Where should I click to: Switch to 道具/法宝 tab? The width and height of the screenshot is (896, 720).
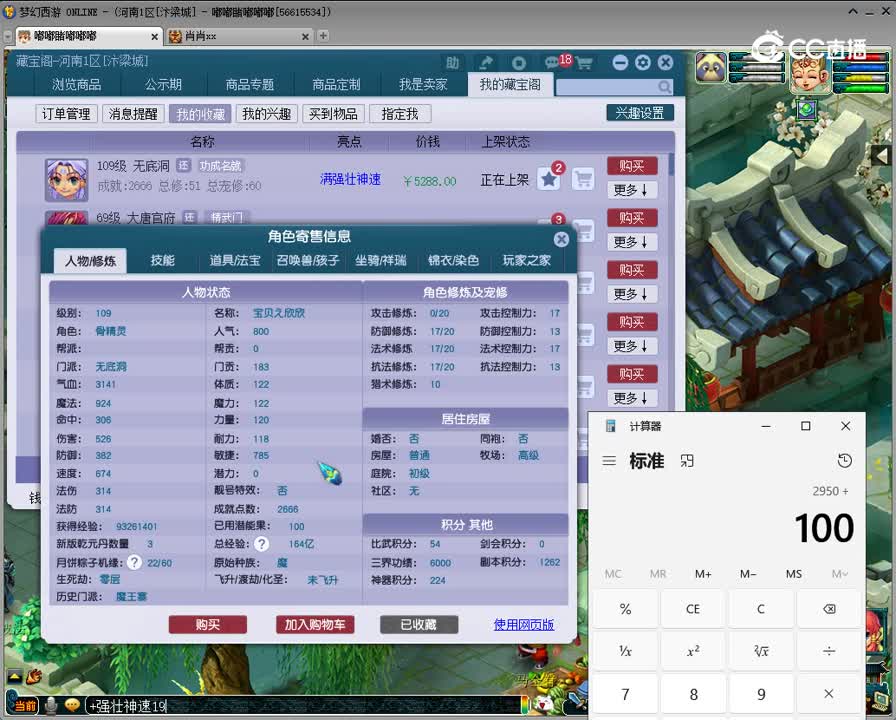(235, 261)
